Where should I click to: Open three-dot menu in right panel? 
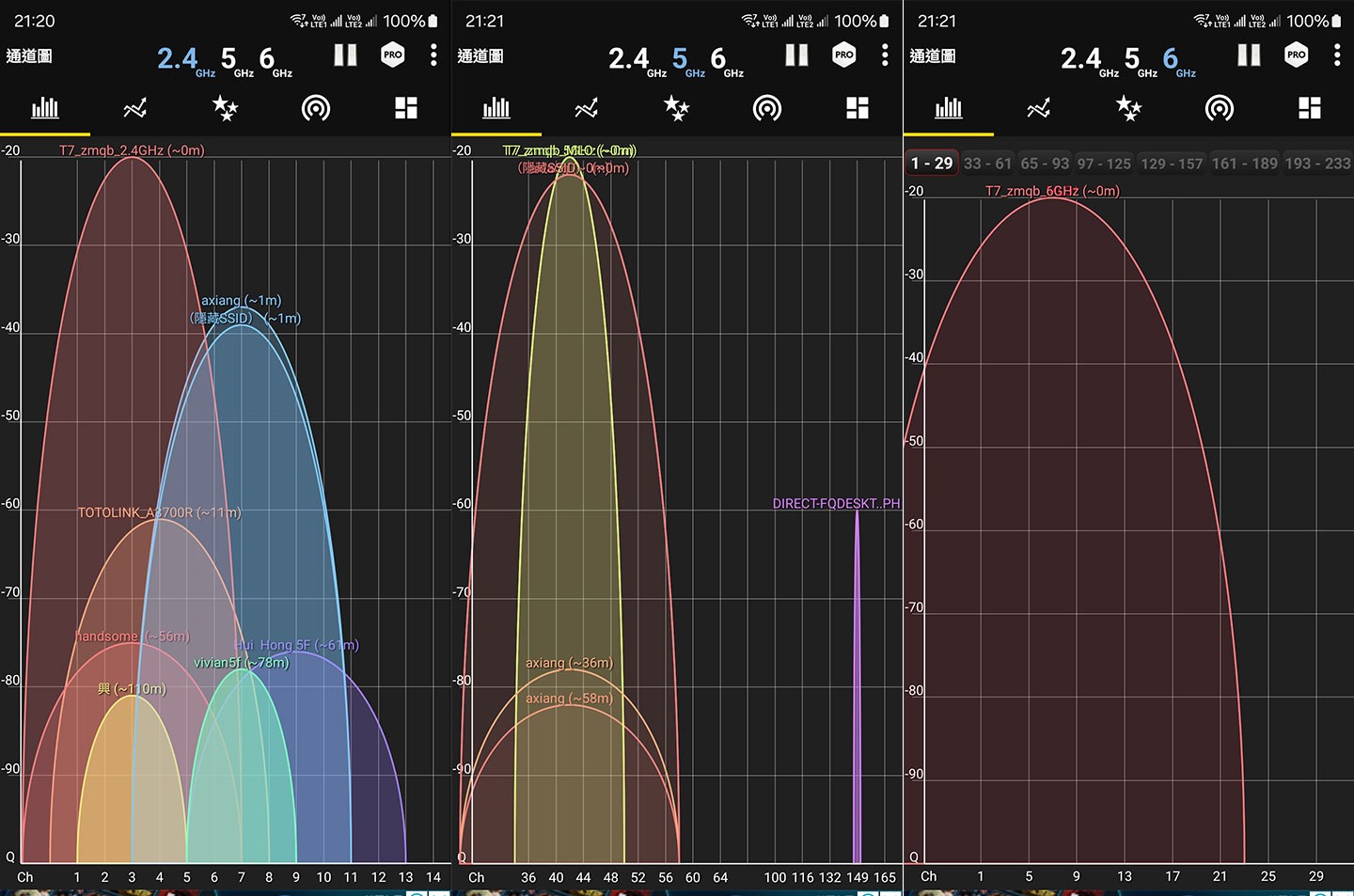tap(1337, 55)
